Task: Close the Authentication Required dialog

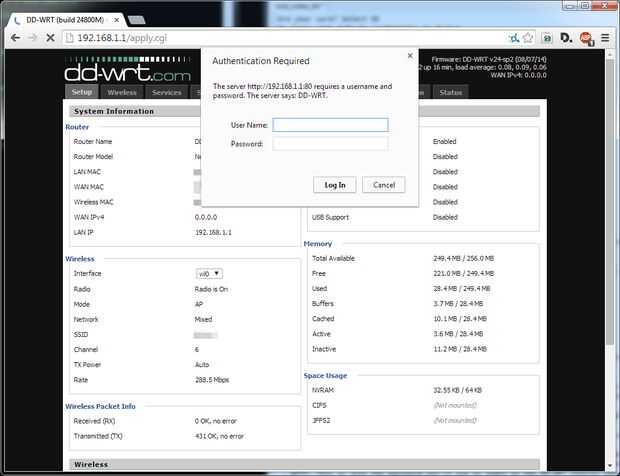Action: (x=410, y=56)
